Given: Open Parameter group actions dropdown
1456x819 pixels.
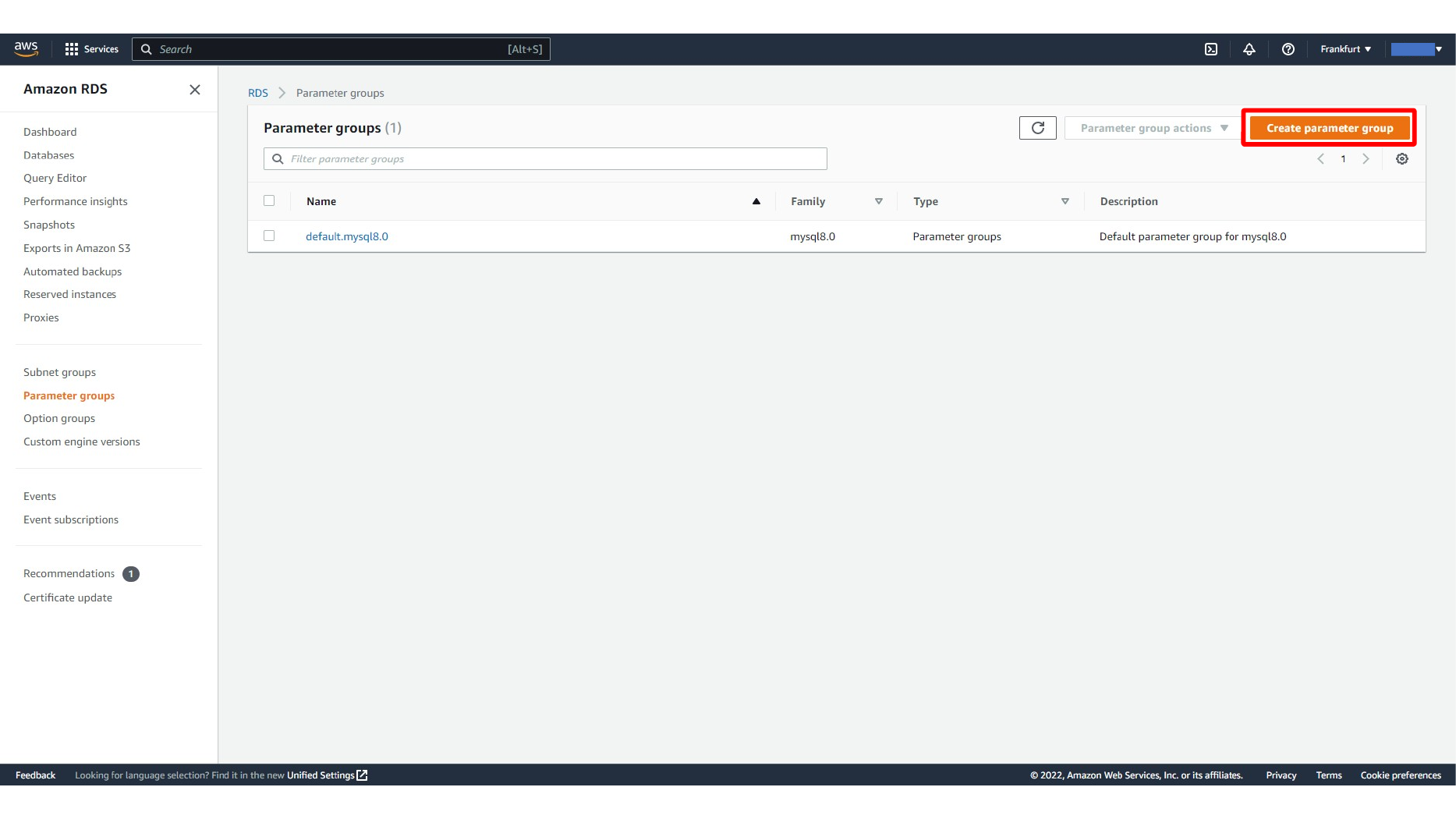Looking at the screenshot, I should click(x=1154, y=128).
